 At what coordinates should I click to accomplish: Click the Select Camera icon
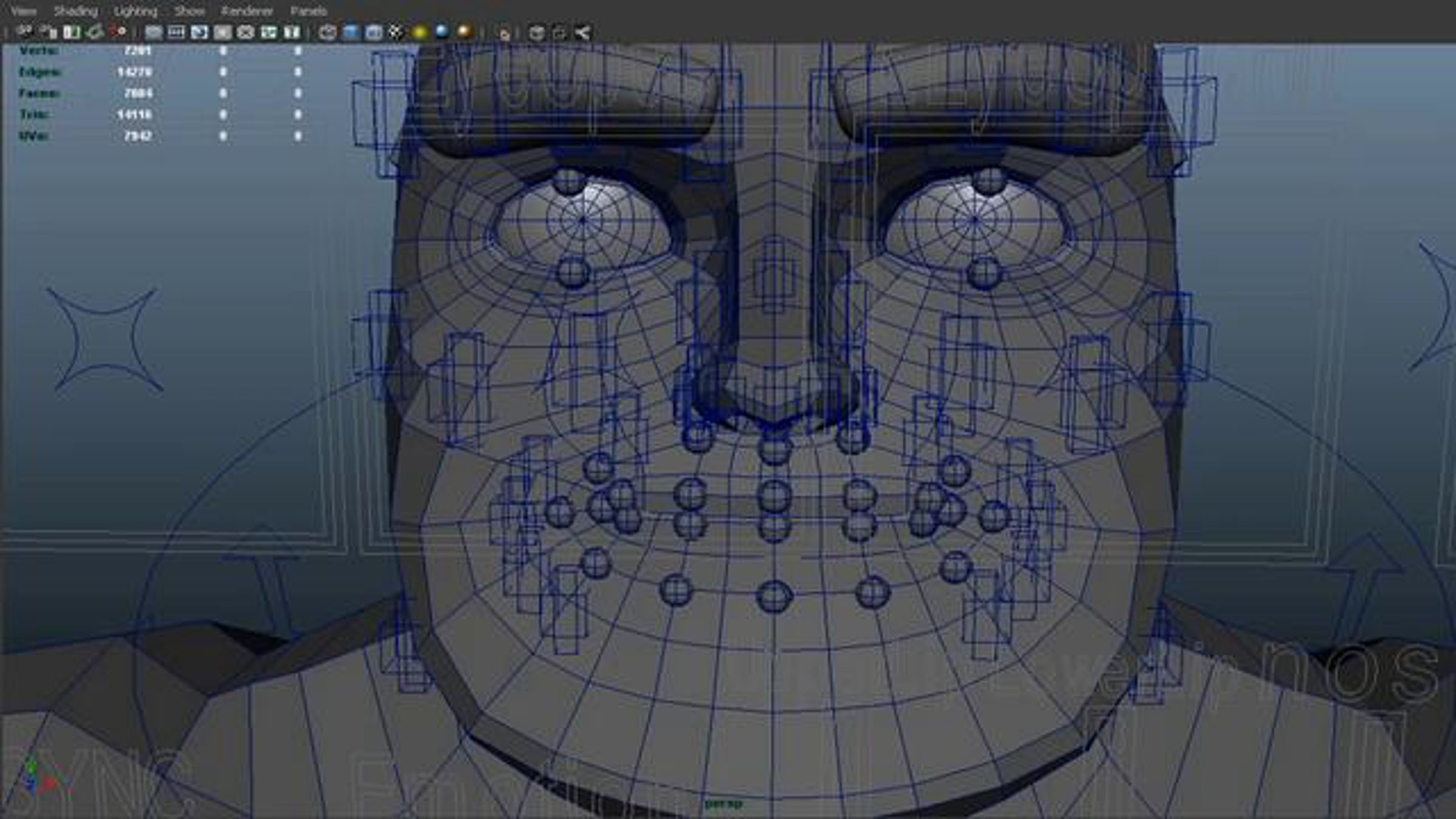[24, 32]
